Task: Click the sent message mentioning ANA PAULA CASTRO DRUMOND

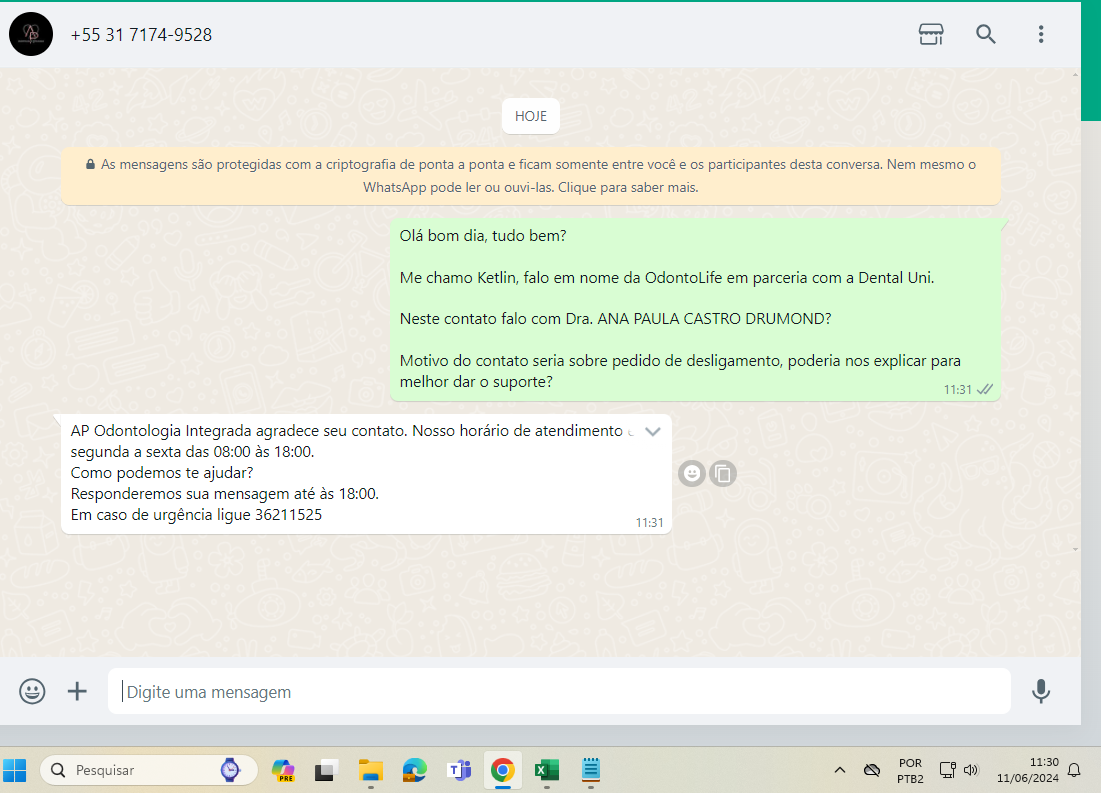Action: click(x=695, y=310)
